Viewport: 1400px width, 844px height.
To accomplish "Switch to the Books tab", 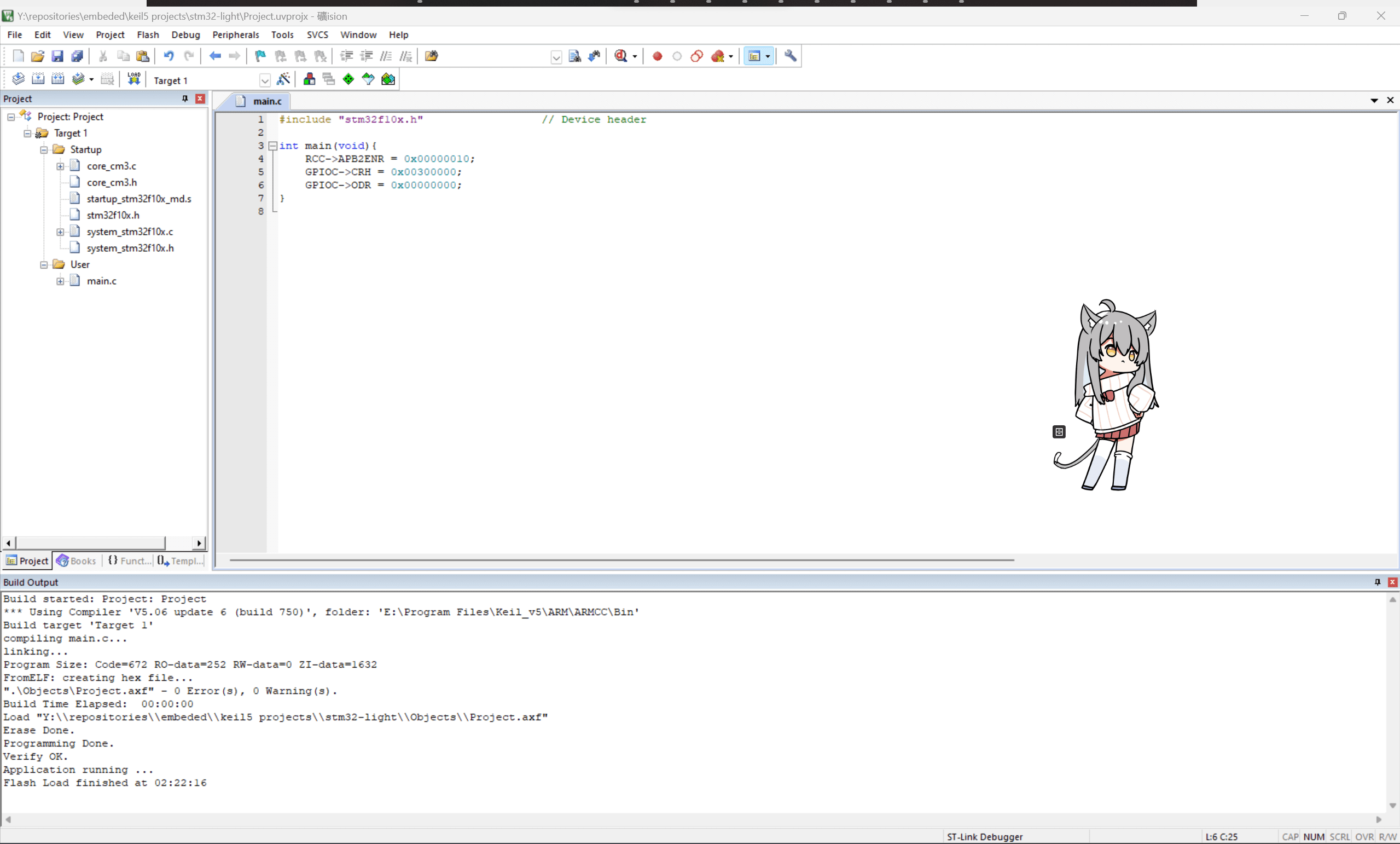I will click(x=77, y=561).
